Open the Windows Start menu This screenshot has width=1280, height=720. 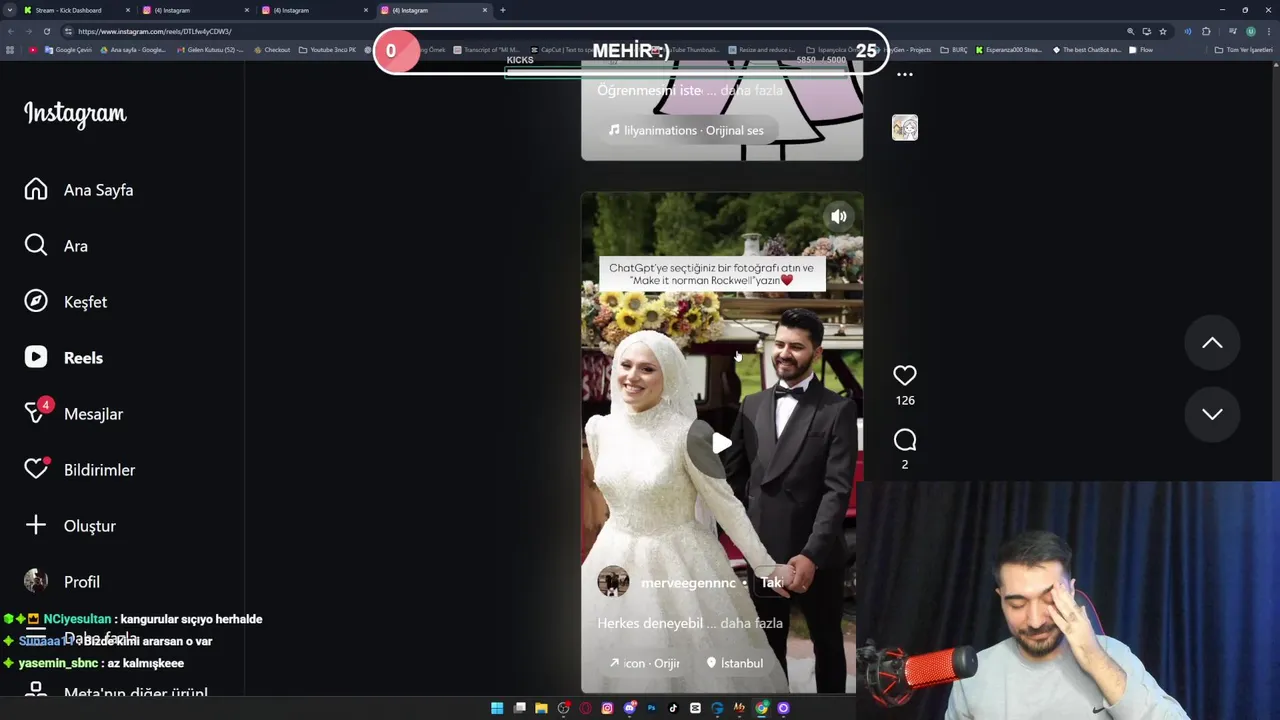(497, 708)
